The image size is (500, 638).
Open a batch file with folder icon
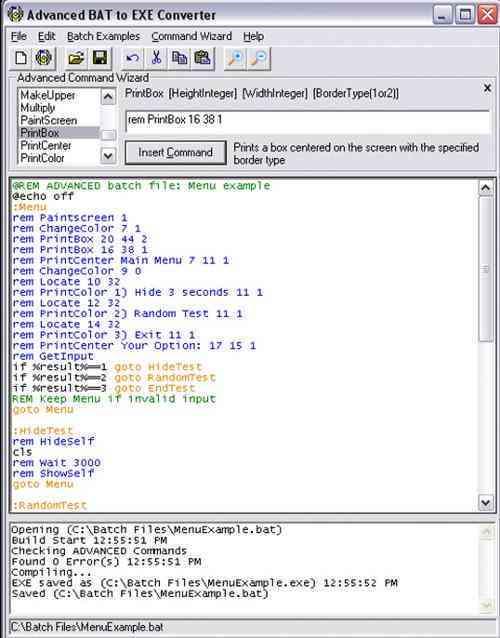point(76,58)
